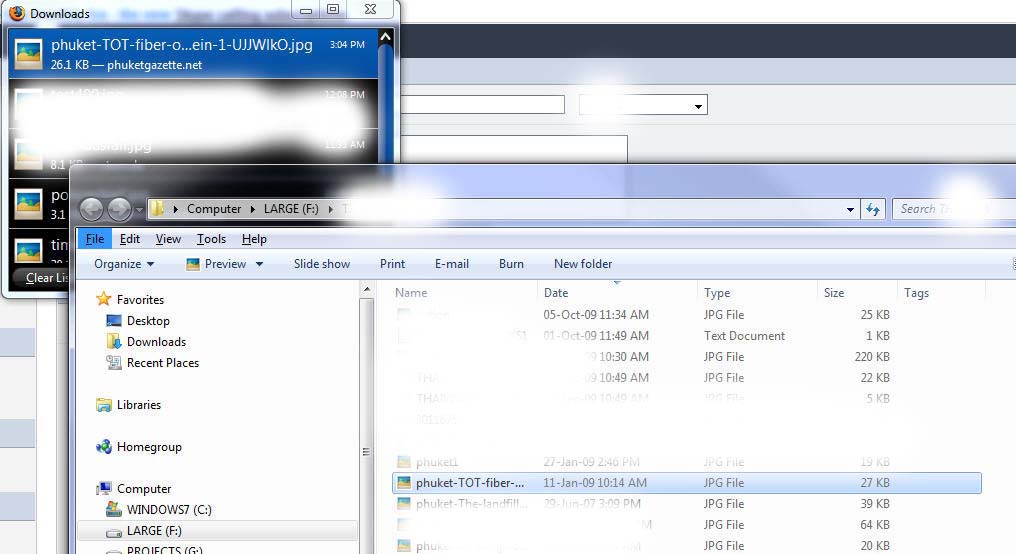Viewport: 1016px width, 554px height.
Task: Open Downloads in Favorites
Action: point(156,341)
